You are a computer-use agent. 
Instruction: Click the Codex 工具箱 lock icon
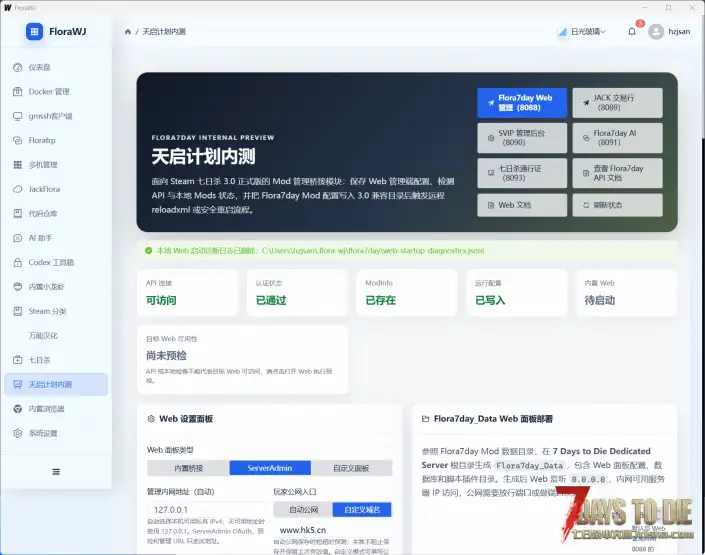tap(18, 262)
